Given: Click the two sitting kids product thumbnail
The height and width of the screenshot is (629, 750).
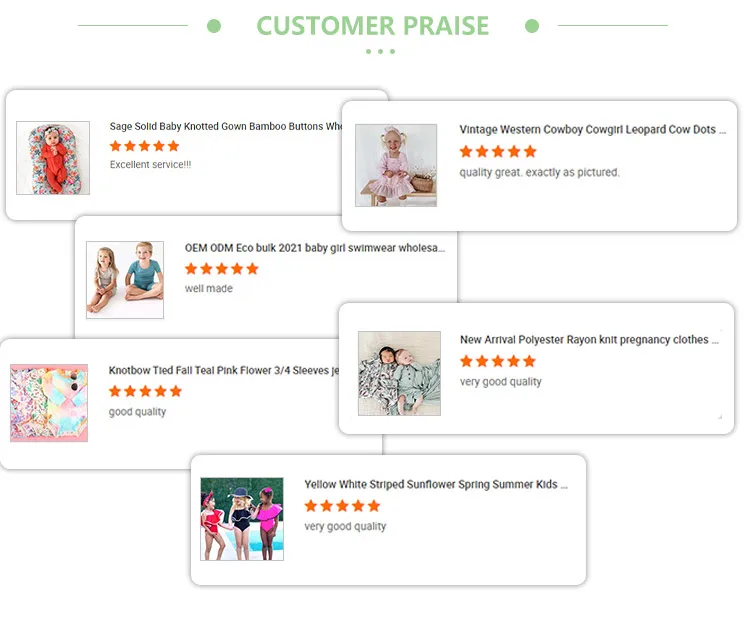Looking at the screenshot, I should 125,280.
